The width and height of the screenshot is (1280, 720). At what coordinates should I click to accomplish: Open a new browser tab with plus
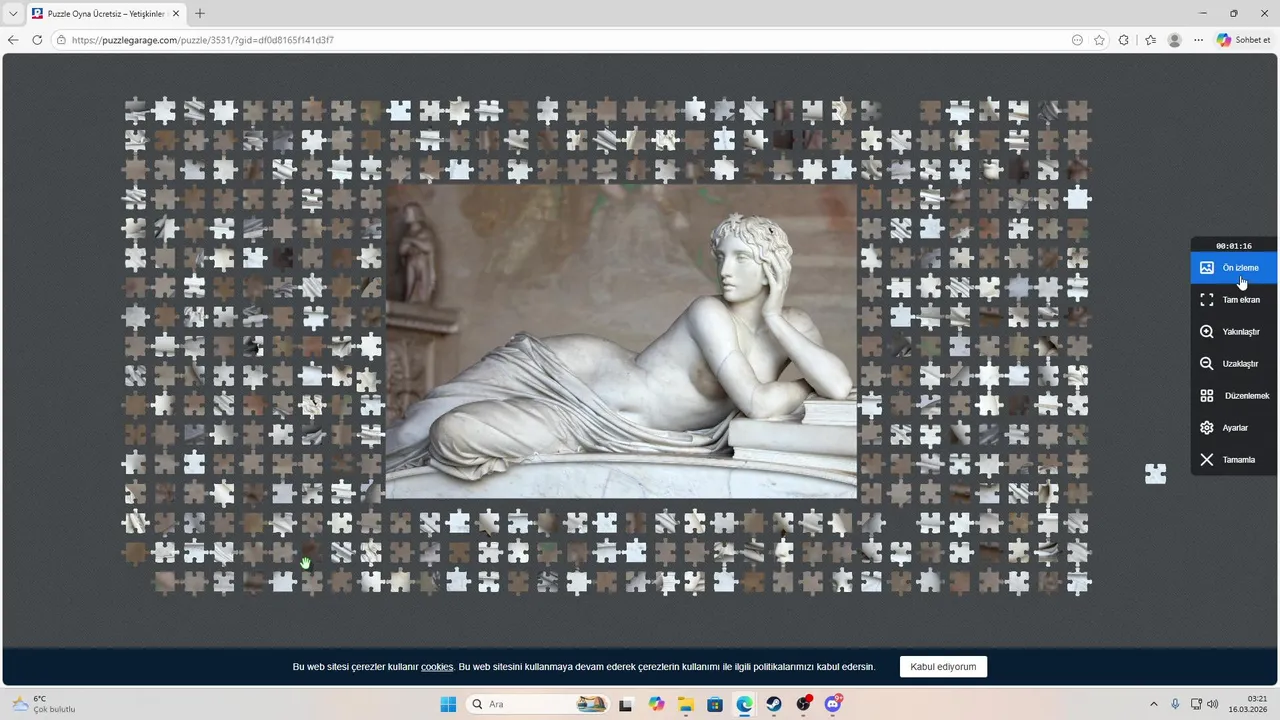[200, 14]
